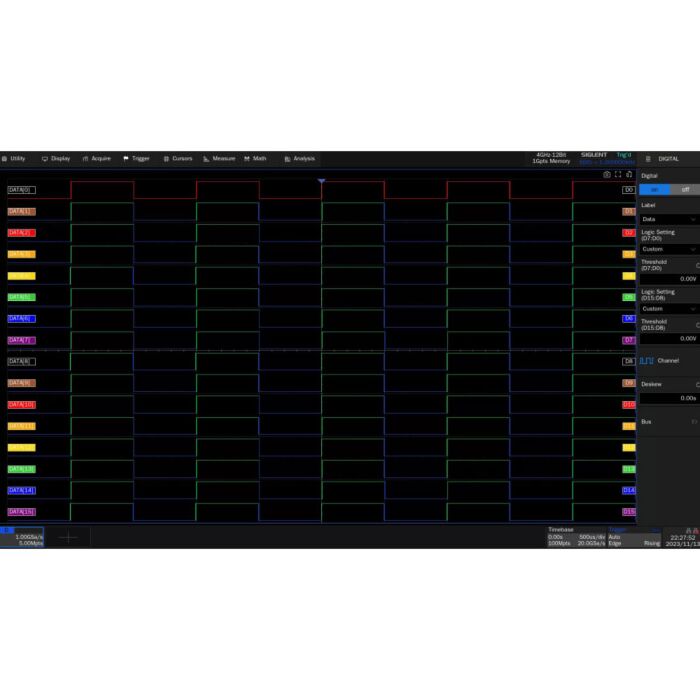Viewport: 700px width, 700px height.
Task: Turn Digital channels on
Action: pyautogui.click(x=654, y=189)
